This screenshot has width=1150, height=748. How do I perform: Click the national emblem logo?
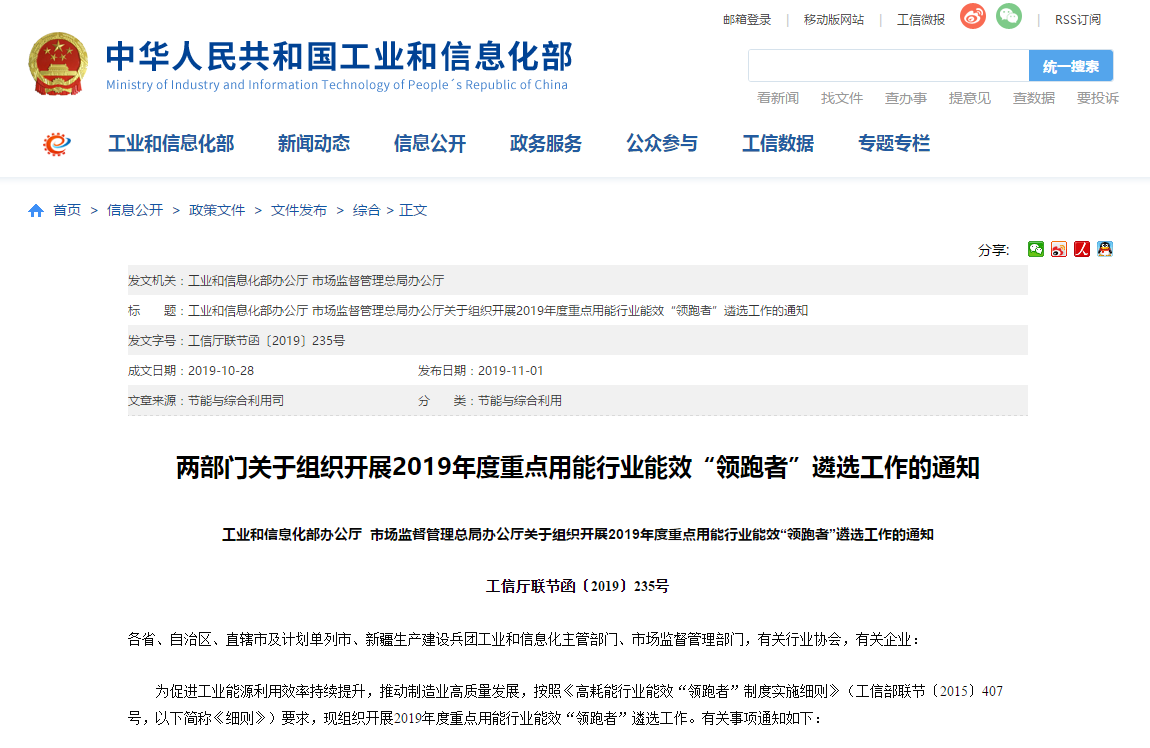tap(58, 64)
